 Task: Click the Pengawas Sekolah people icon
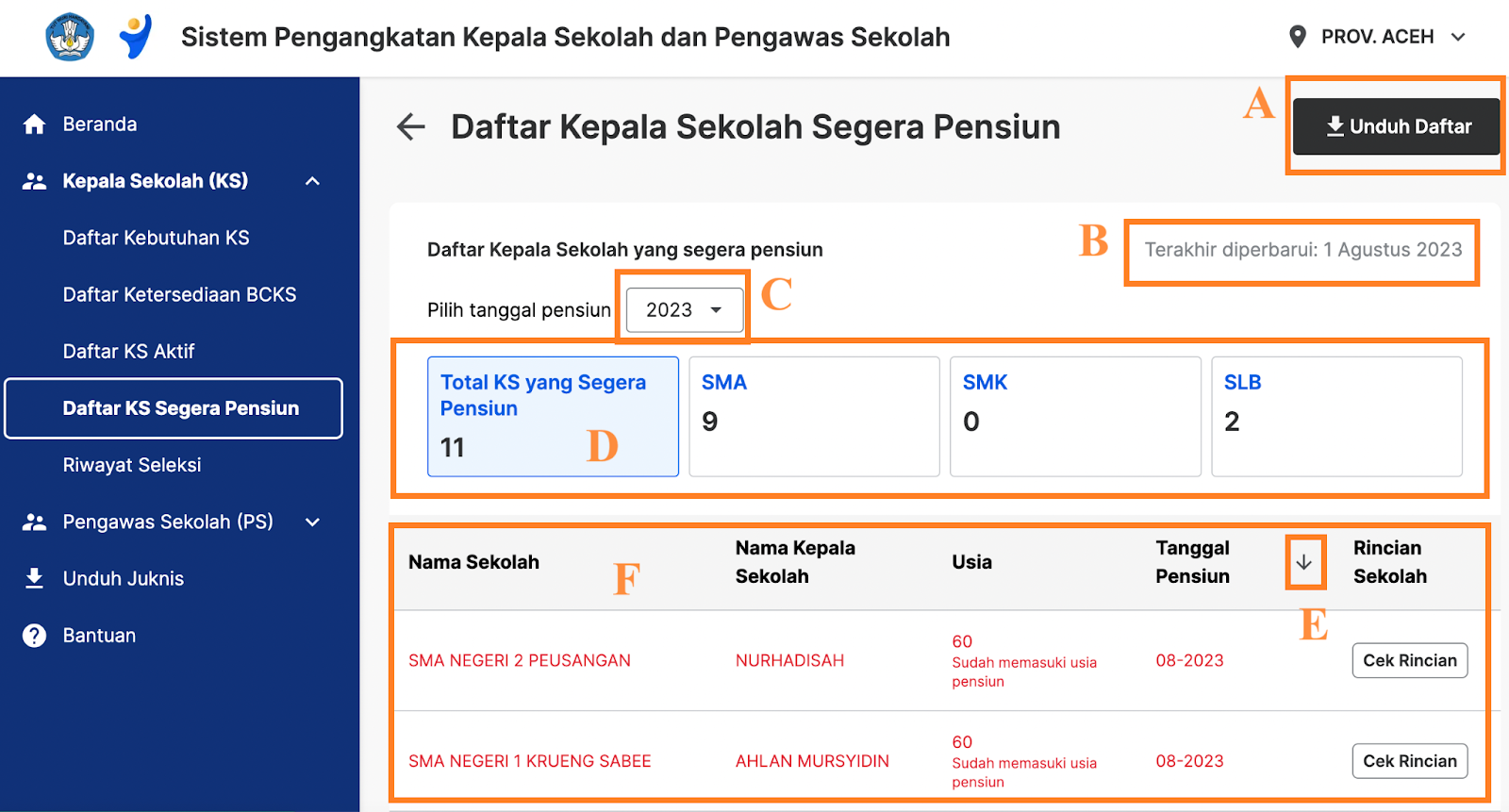pyautogui.click(x=35, y=522)
